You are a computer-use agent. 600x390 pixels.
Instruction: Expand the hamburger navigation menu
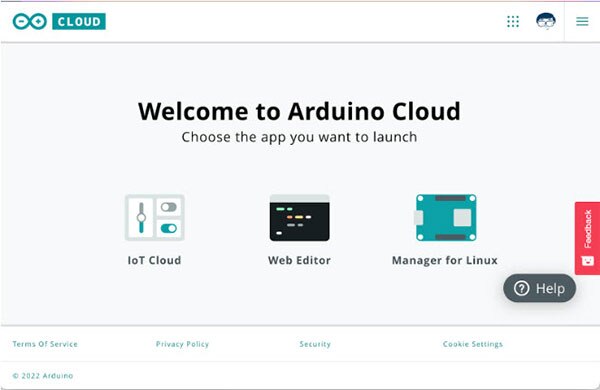tap(582, 21)
